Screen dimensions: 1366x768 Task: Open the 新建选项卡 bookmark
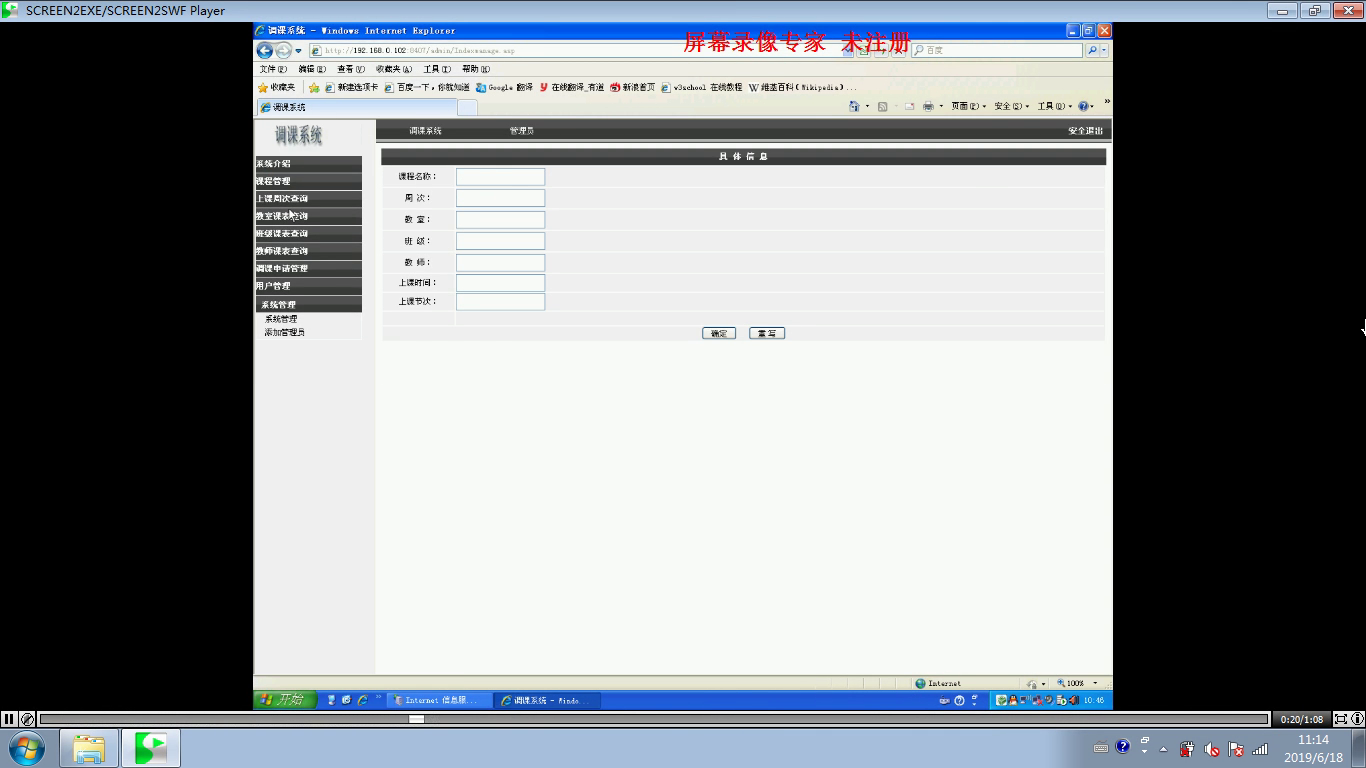(351, 87)
